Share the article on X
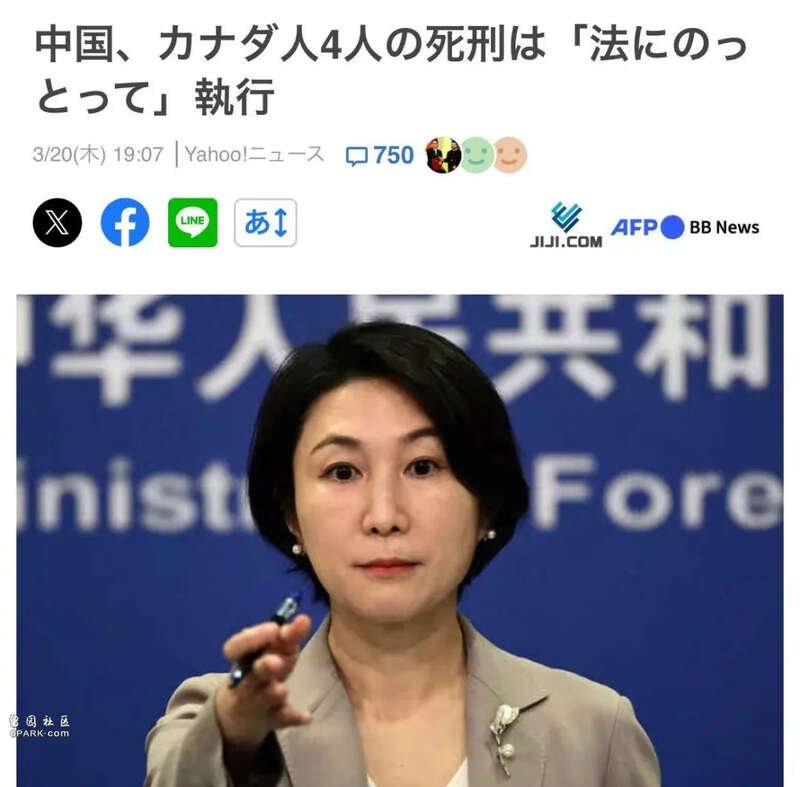The height and width of the screenshot is (787, 800). [x=57, y=223]
